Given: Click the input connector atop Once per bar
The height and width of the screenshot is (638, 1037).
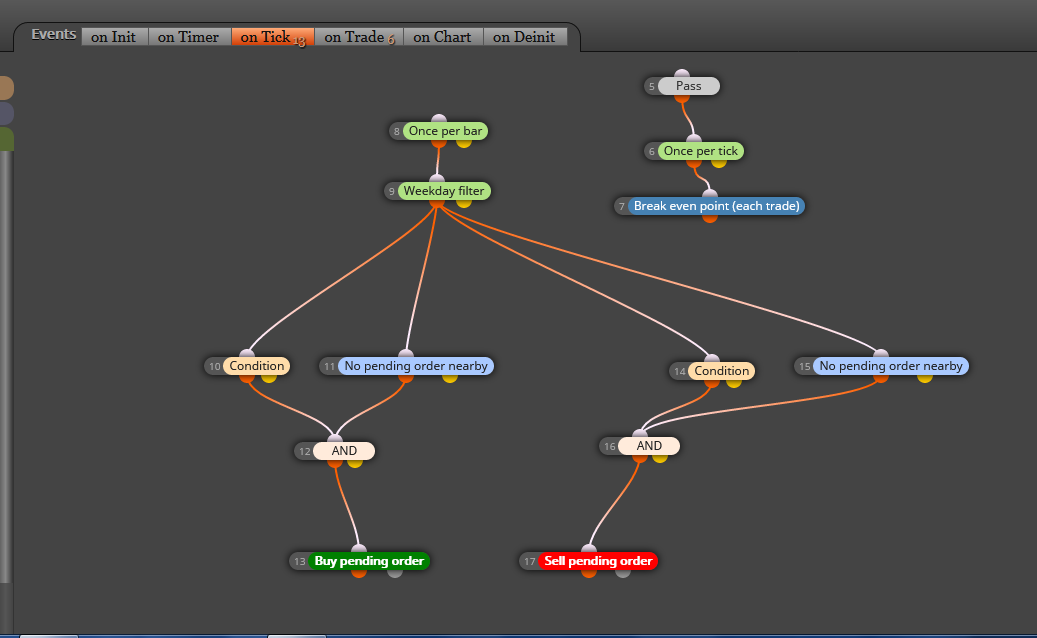Looking at the screenshot, I should [438, 119].
